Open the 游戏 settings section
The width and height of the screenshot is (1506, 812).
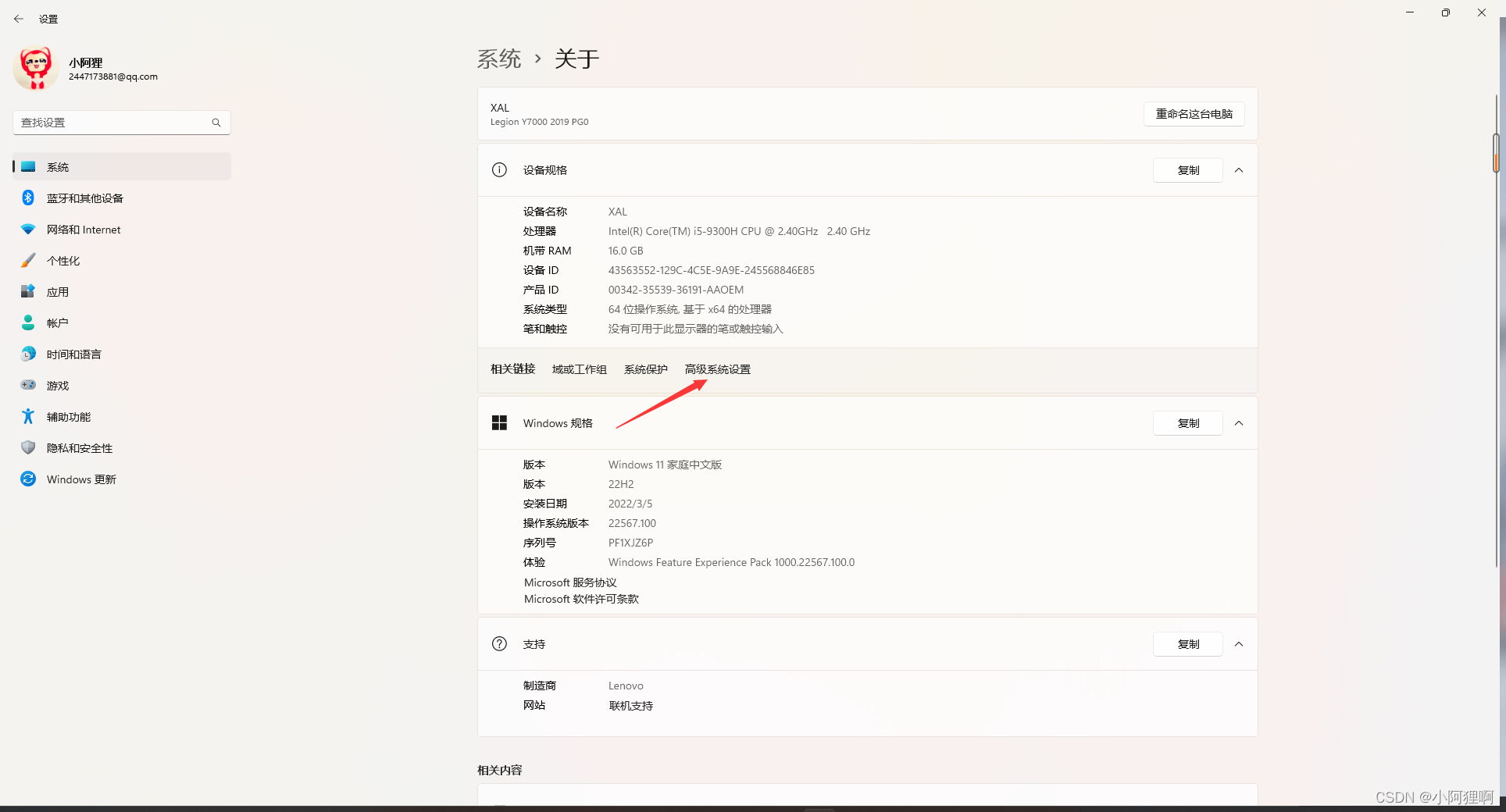[56, 385]
